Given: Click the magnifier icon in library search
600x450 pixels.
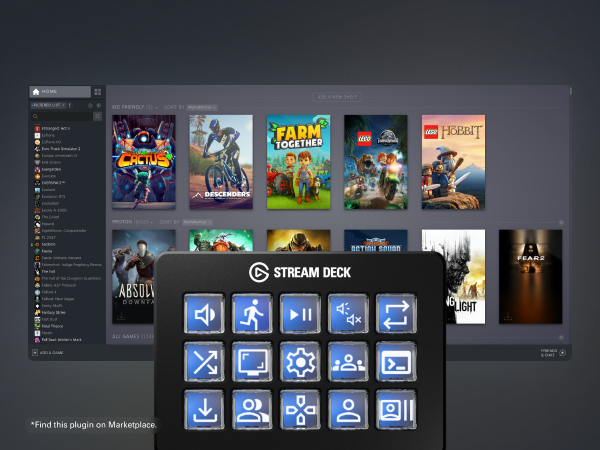Looking at the screenshot, I should (x=35, y=116).
